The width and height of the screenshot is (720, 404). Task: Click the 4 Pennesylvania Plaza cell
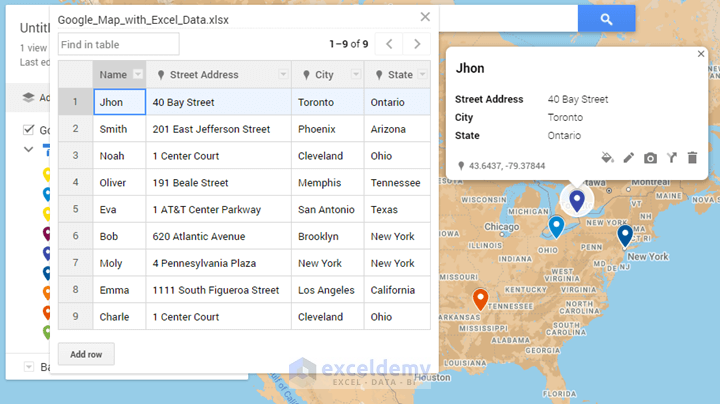tap(219, 263)
